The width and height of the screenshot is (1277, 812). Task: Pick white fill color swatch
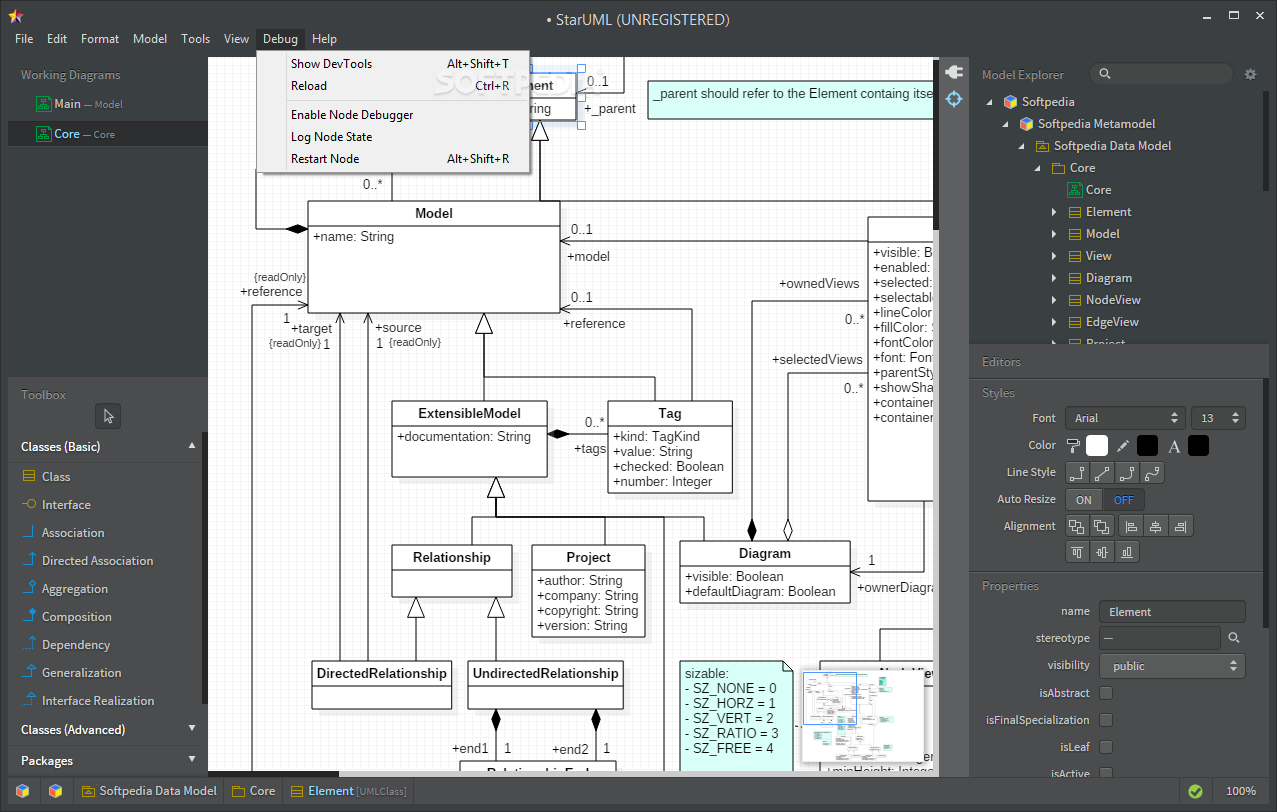pos(1097,446)
